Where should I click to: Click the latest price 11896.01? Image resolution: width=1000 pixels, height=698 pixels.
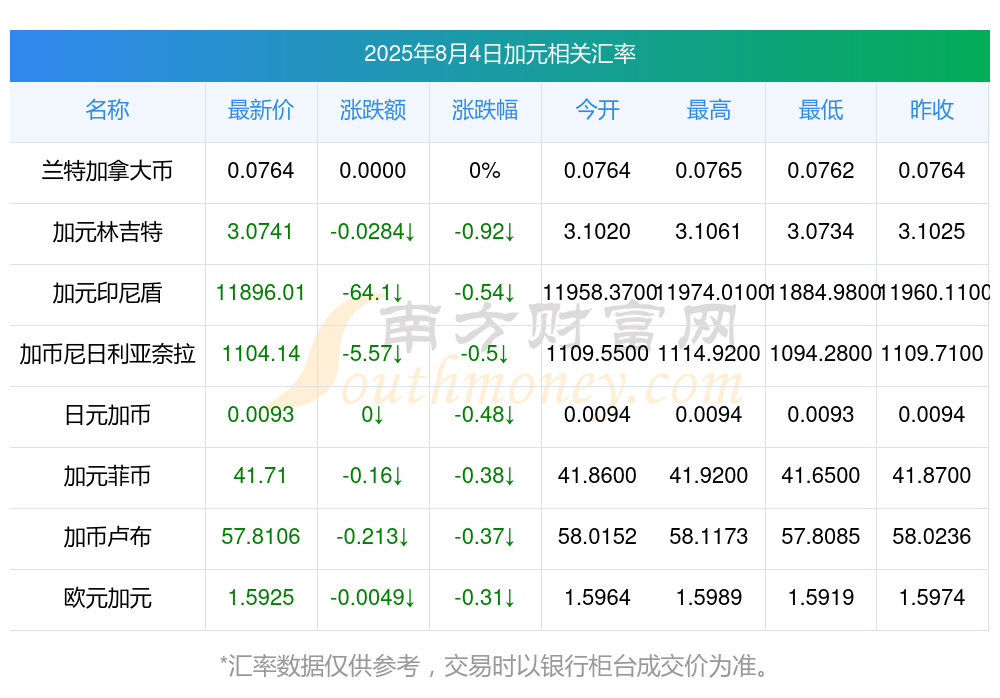tap(260, 293)
